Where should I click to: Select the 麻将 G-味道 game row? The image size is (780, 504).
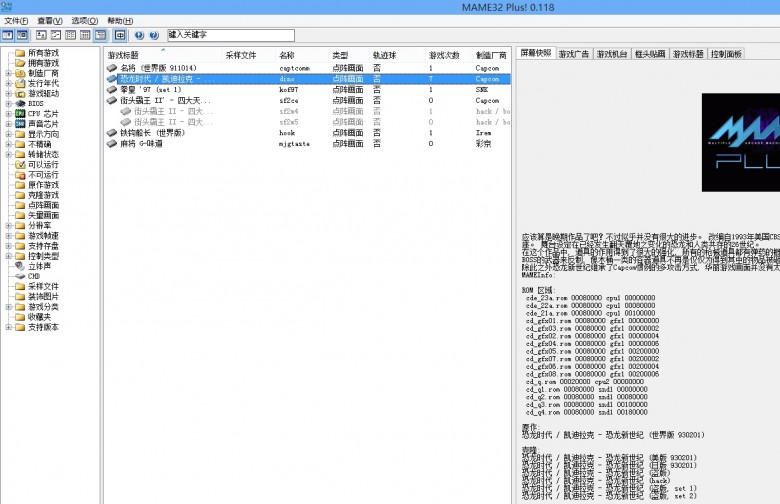pyautogui.click(x=308, y=143)
